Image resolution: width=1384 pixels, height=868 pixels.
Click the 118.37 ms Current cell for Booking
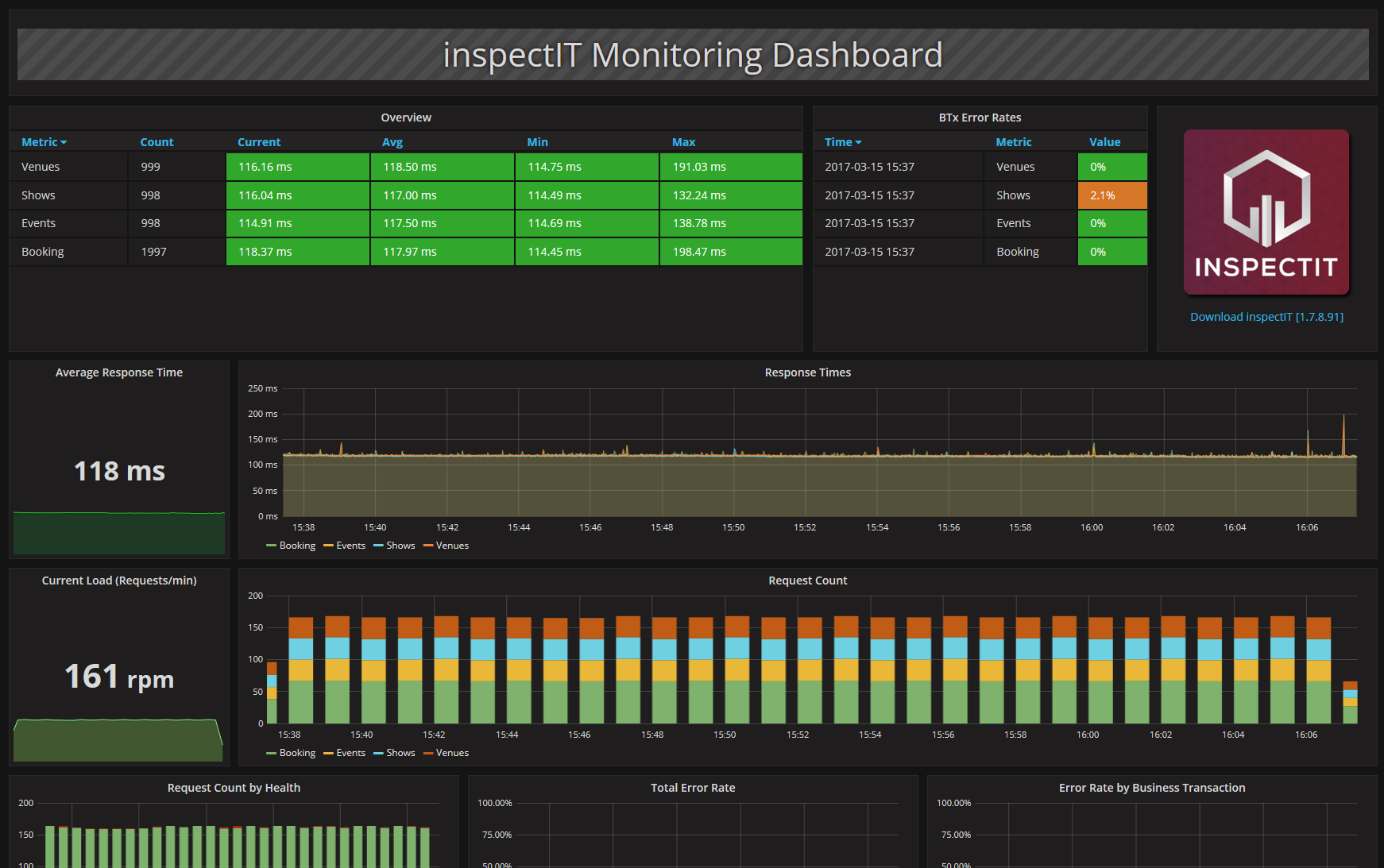click(298, 252)
